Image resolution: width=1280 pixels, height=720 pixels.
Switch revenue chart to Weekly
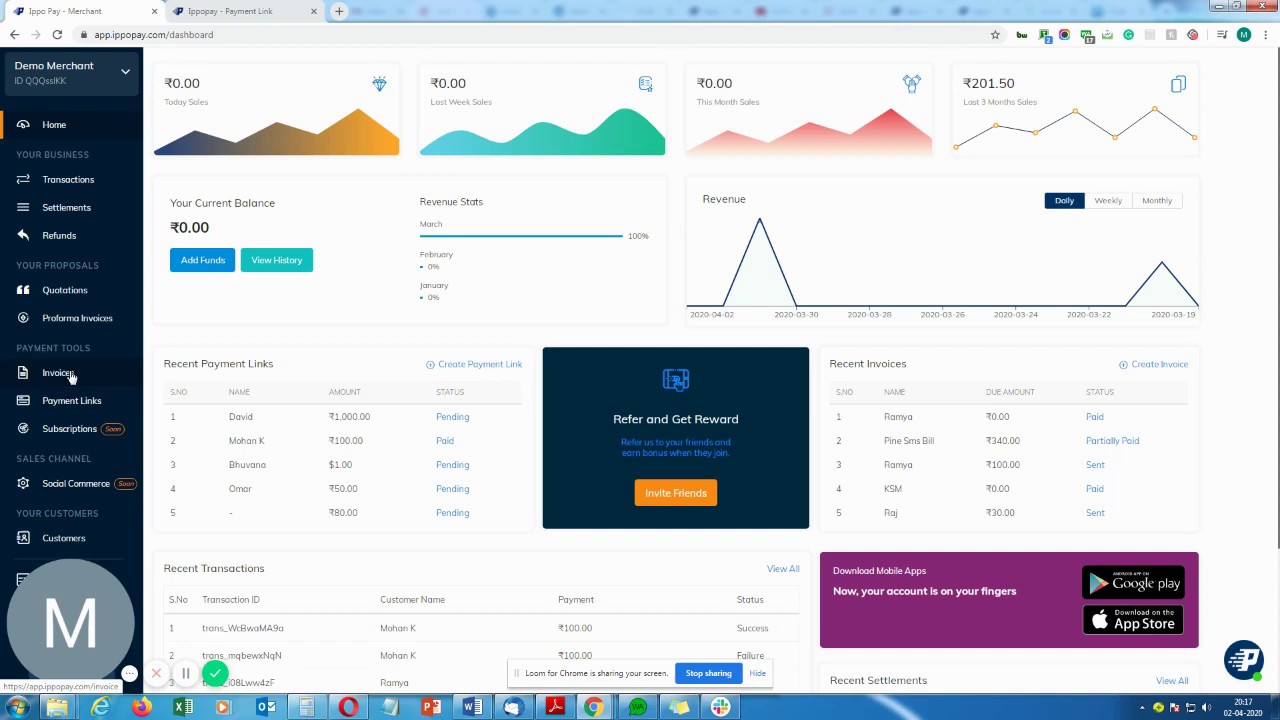pyautogui.click(x=1107, y=201)
